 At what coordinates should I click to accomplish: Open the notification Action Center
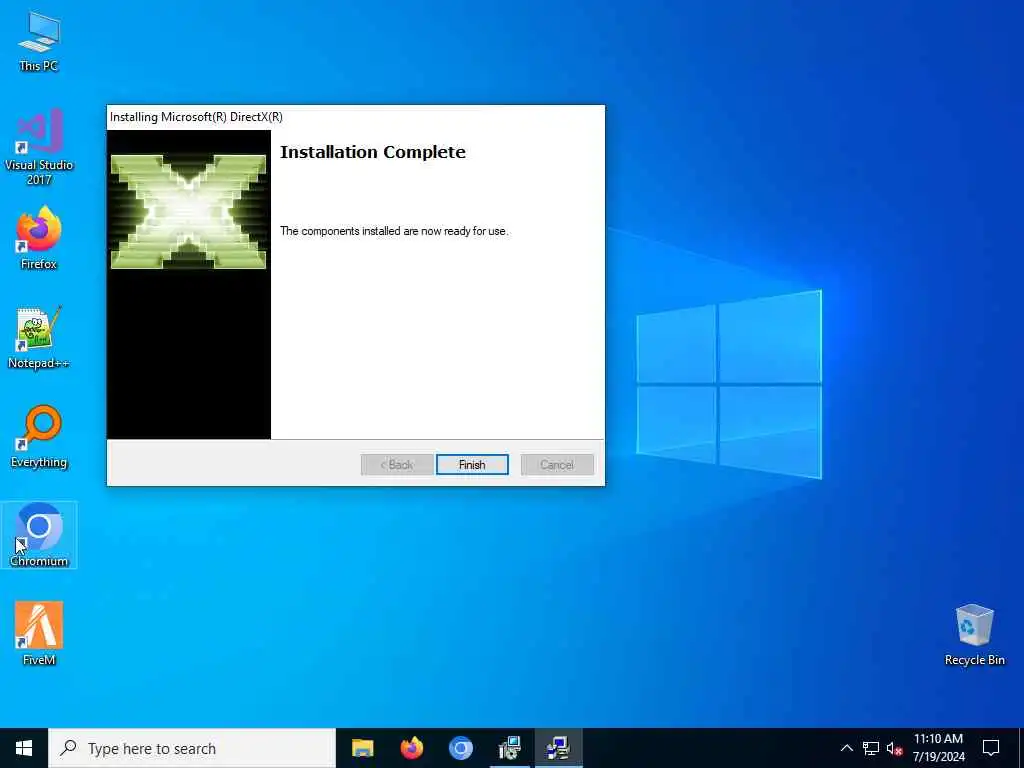[991, 748]
